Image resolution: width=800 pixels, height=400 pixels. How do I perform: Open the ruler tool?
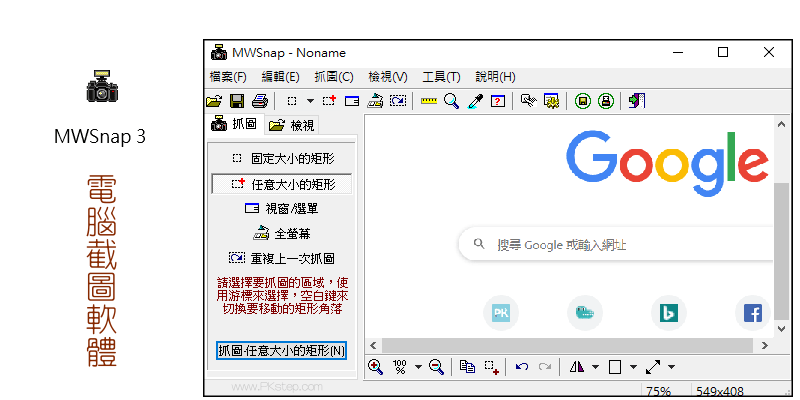429,101
